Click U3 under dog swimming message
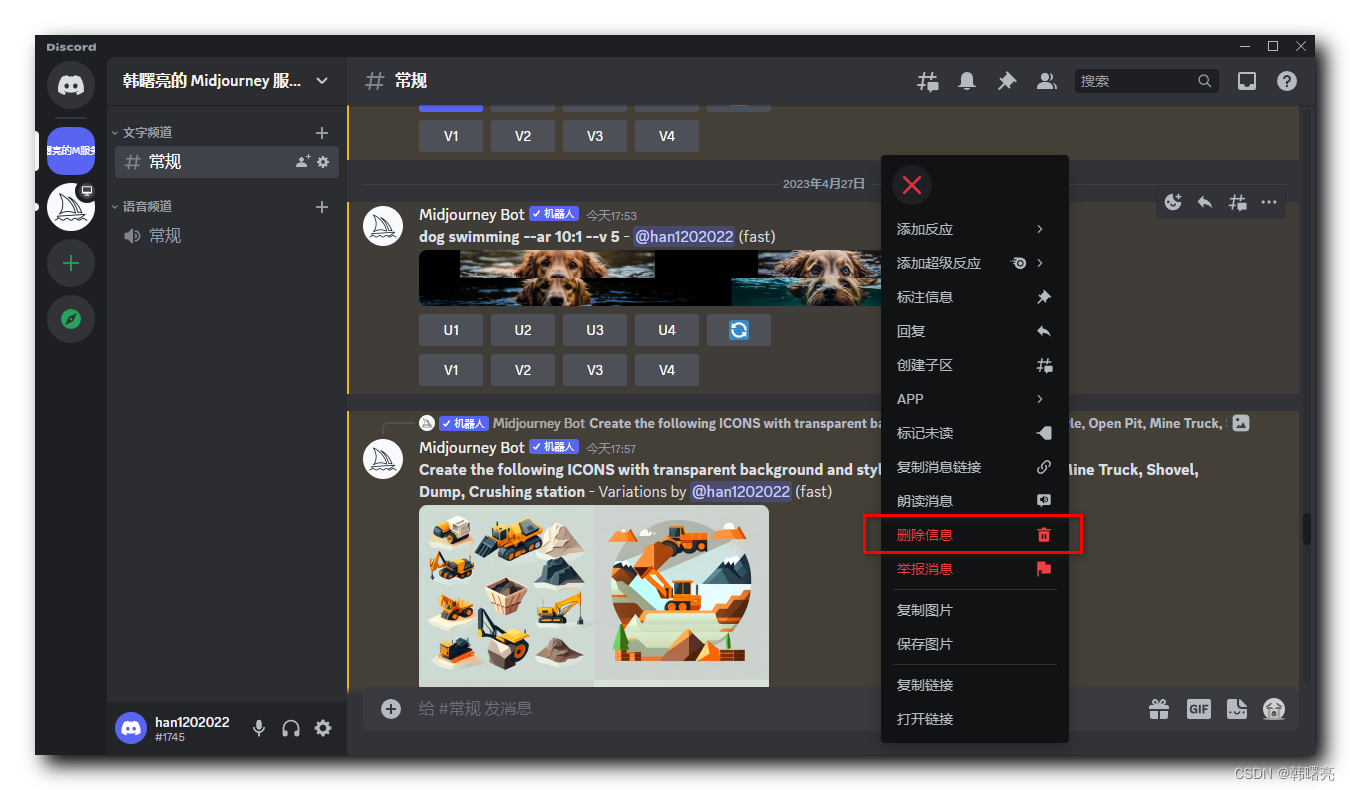 click(595, 330)
